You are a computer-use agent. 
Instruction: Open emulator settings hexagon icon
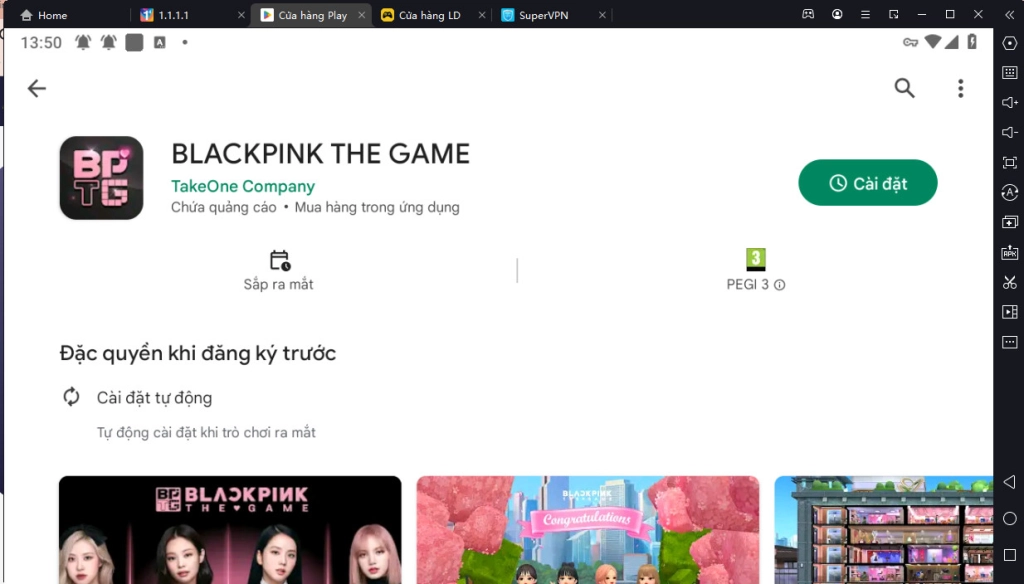pyautogui.click(x=1010, y=43)
